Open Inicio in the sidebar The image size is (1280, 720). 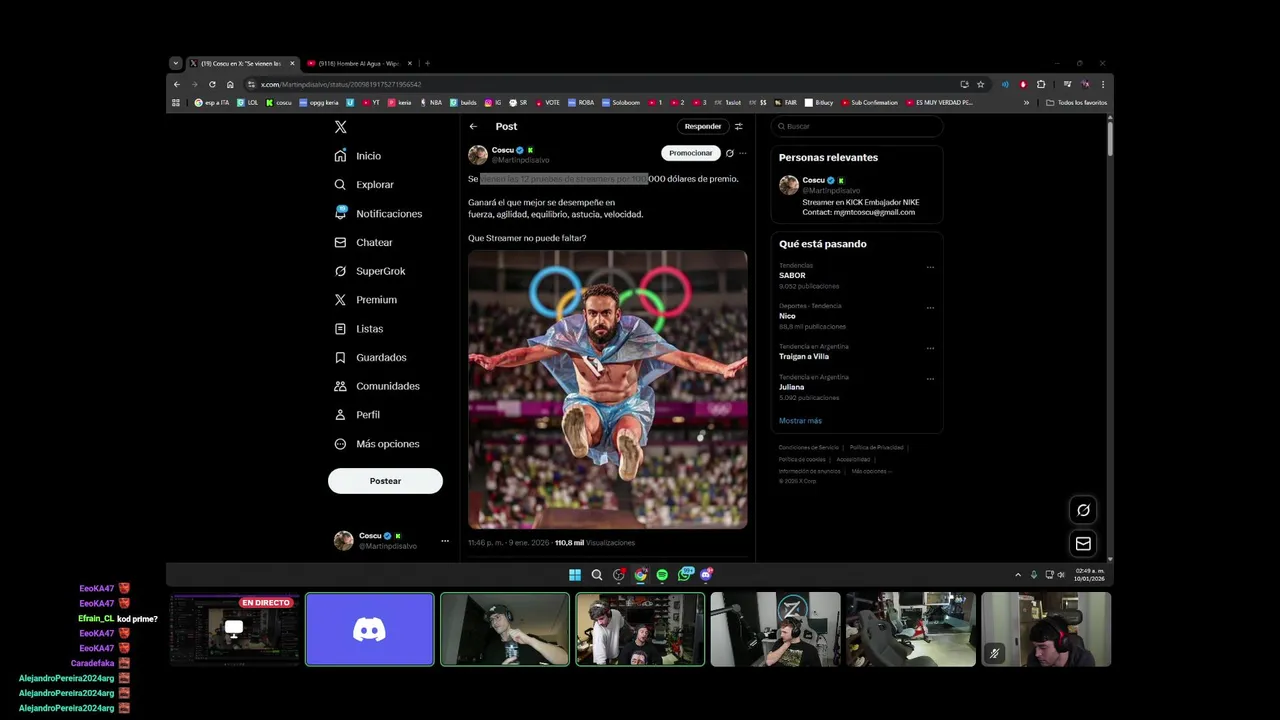358,156
